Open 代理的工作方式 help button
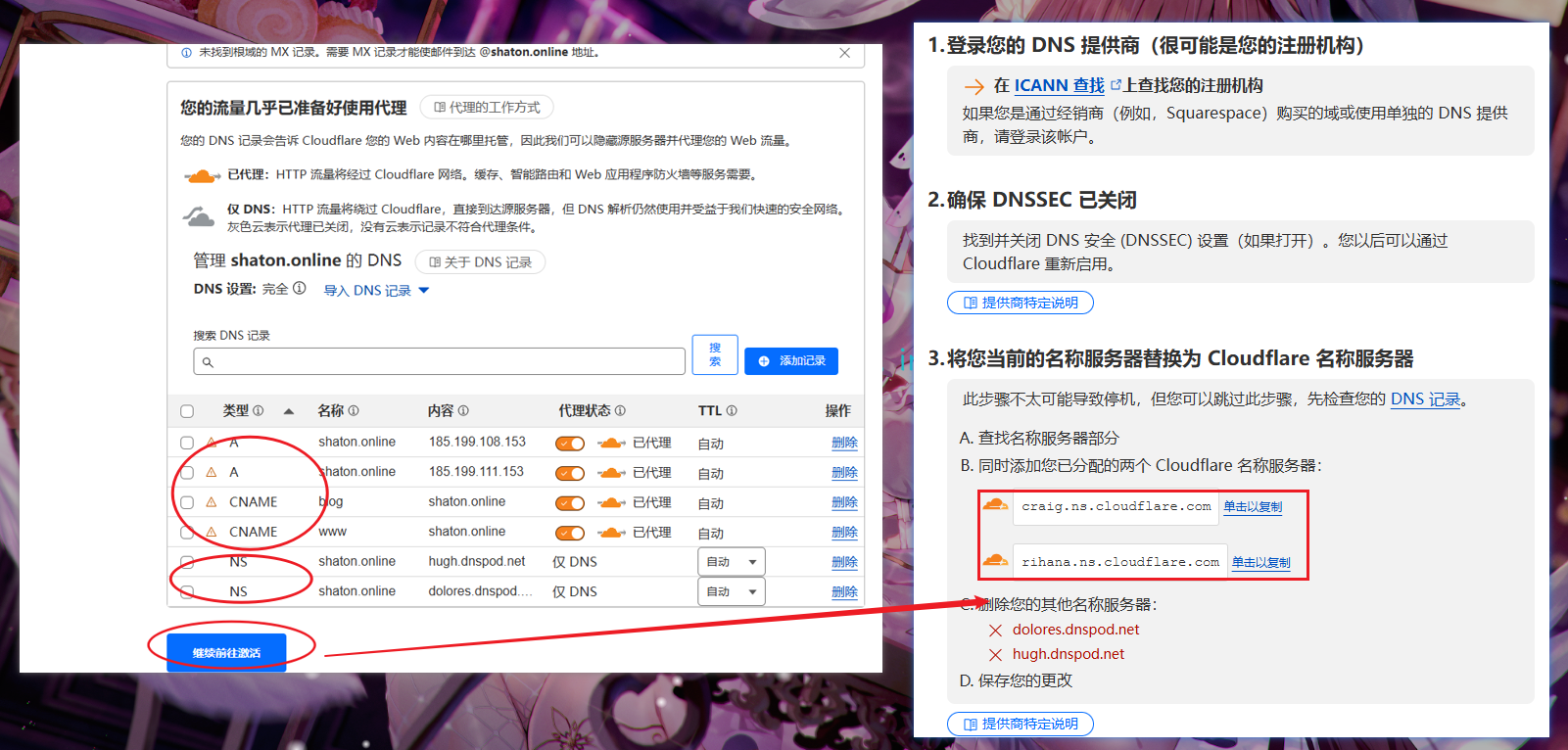 click(487, 107)
